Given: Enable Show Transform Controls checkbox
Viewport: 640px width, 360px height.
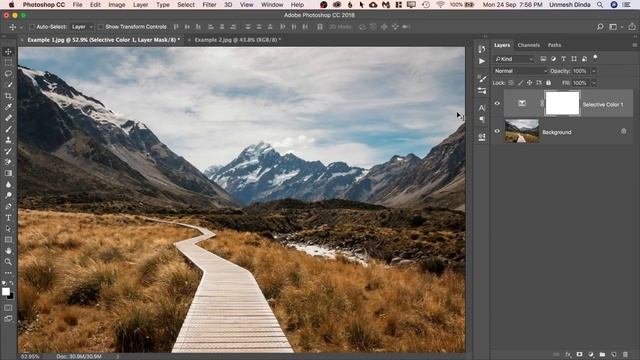Looking at the screenshot, I should [101, 27].
